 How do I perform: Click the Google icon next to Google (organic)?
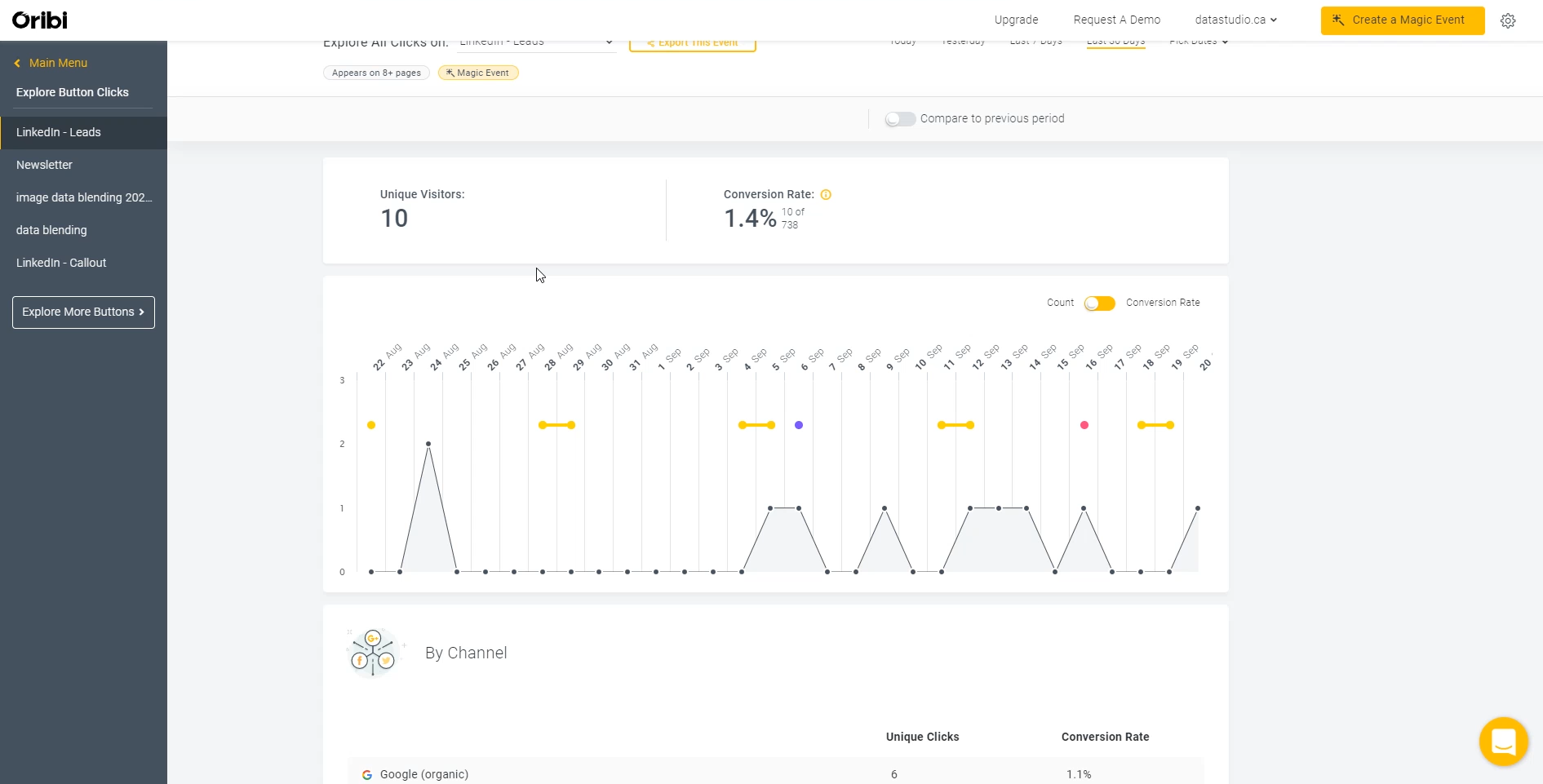click(x=367, y=774)
